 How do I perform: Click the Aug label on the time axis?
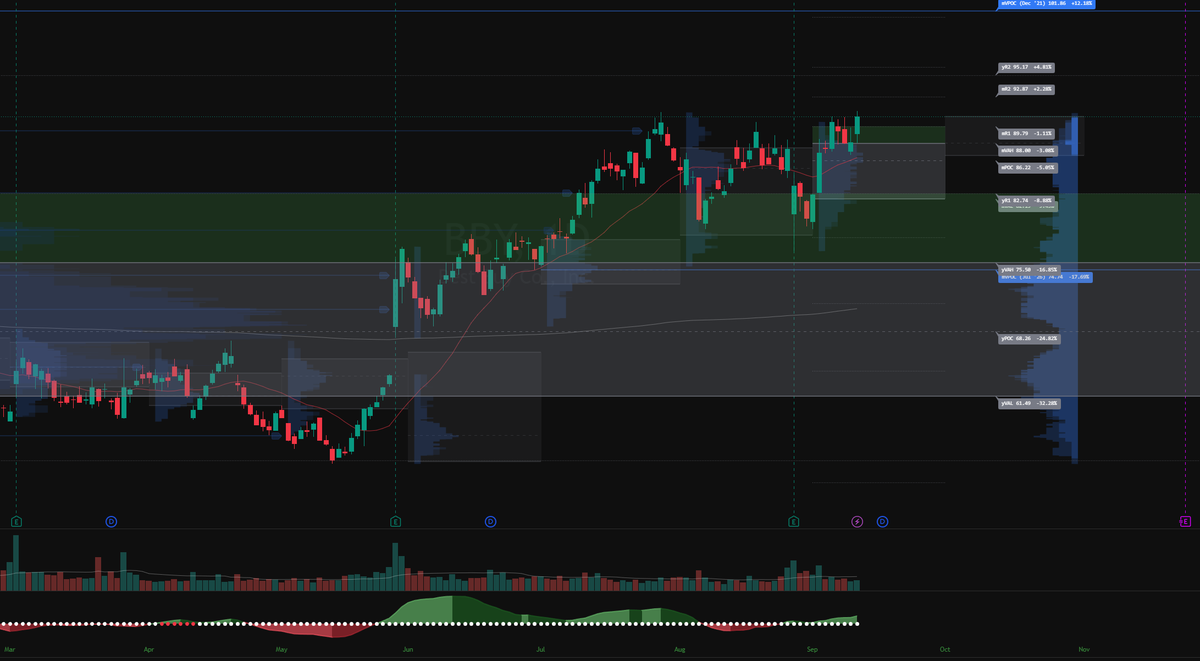pos(679,649)
